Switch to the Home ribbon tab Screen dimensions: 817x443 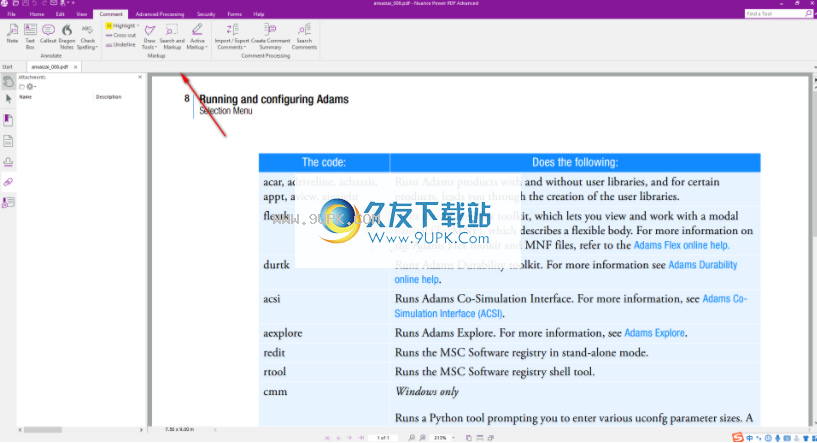click(36, 14)
